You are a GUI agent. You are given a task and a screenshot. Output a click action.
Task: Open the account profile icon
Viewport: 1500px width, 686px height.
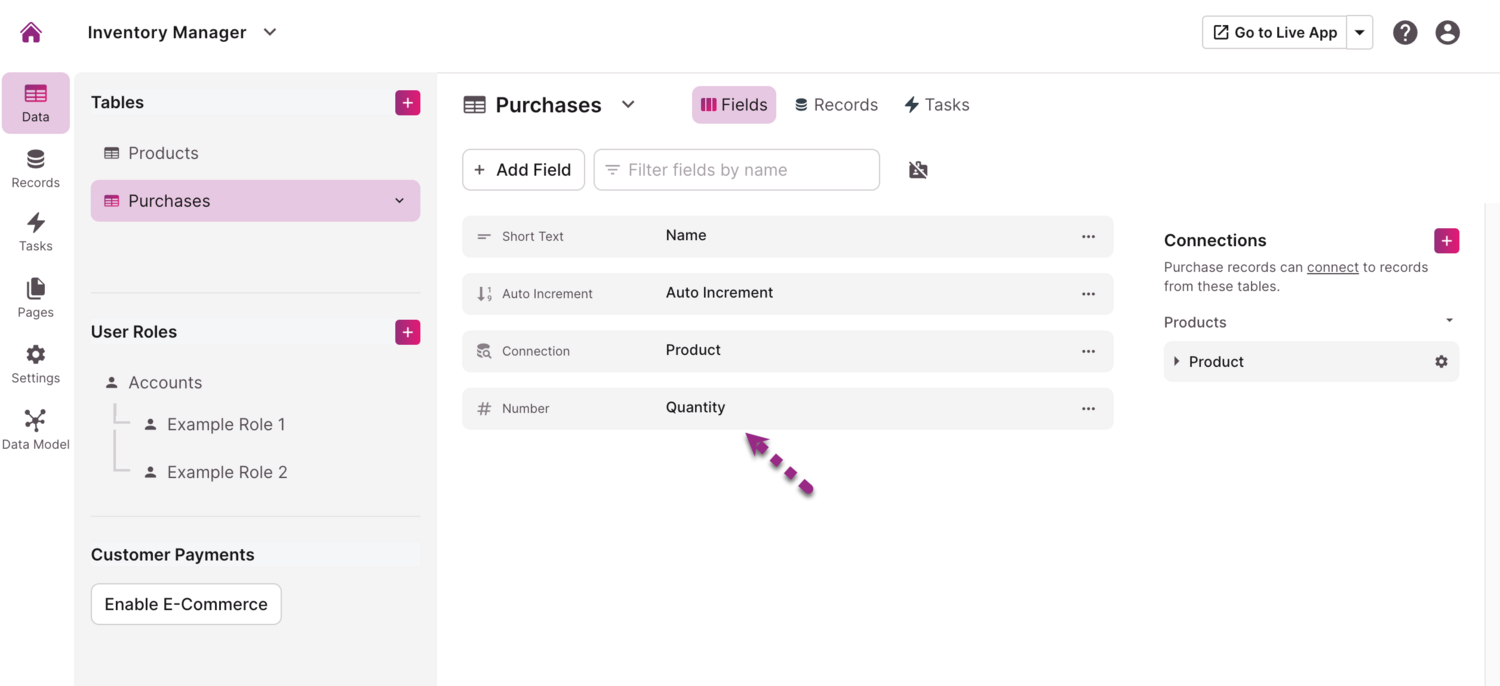click(1447, 32)
